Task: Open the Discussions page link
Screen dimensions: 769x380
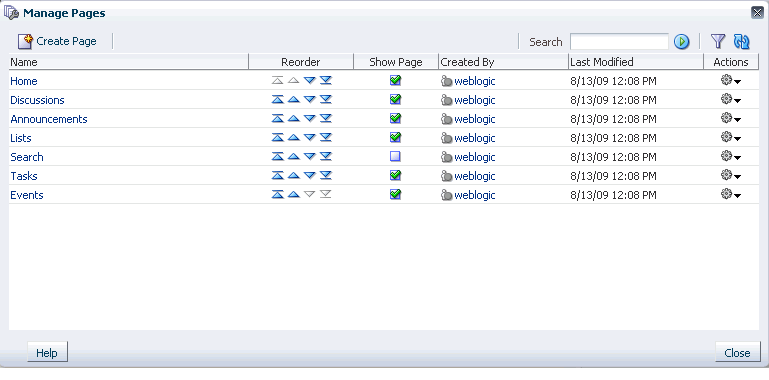Action: click(37, 100)
